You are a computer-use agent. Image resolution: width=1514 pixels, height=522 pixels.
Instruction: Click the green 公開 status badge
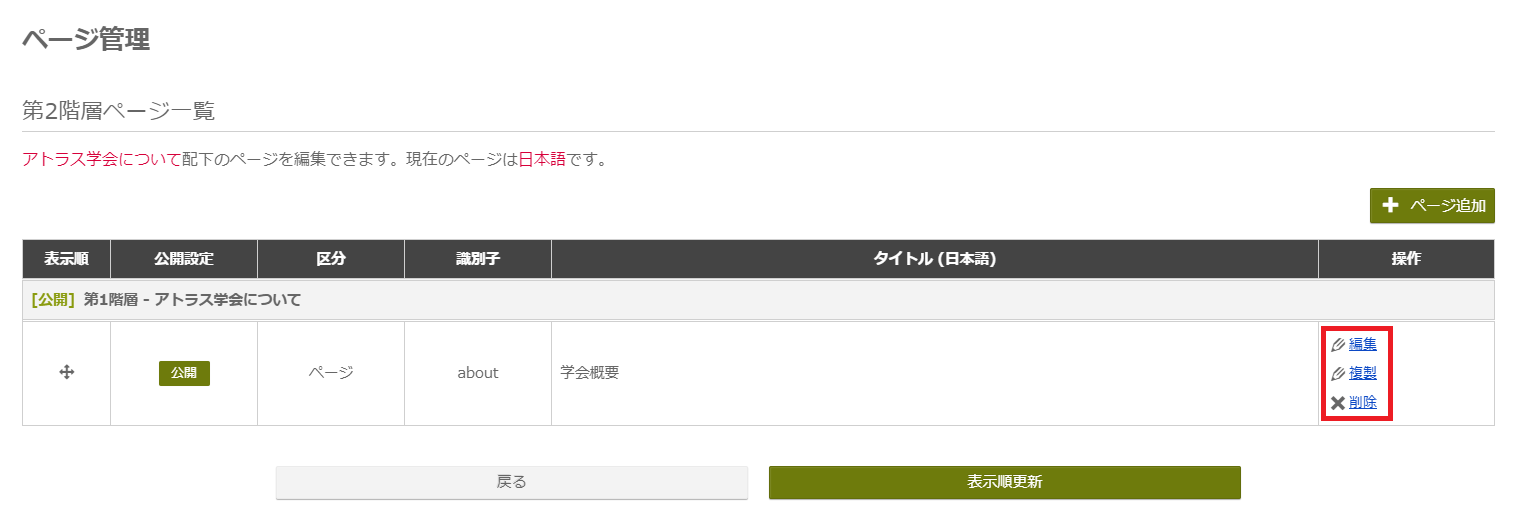tap(184, 373)
